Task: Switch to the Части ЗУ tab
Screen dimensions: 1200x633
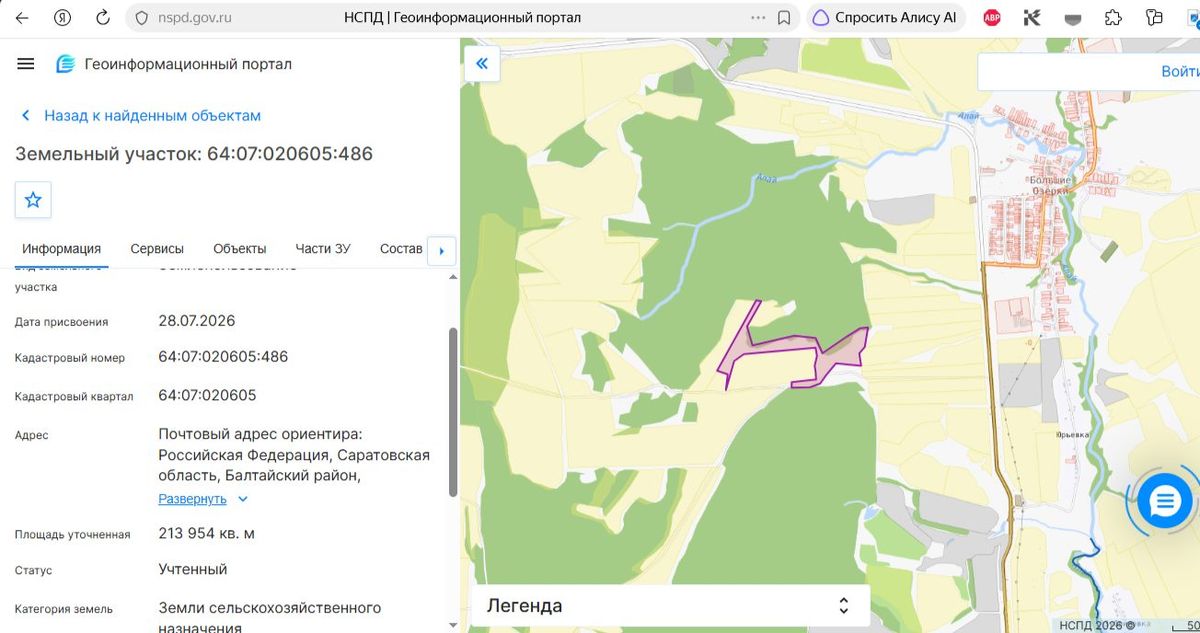Action: coord(323,249)
